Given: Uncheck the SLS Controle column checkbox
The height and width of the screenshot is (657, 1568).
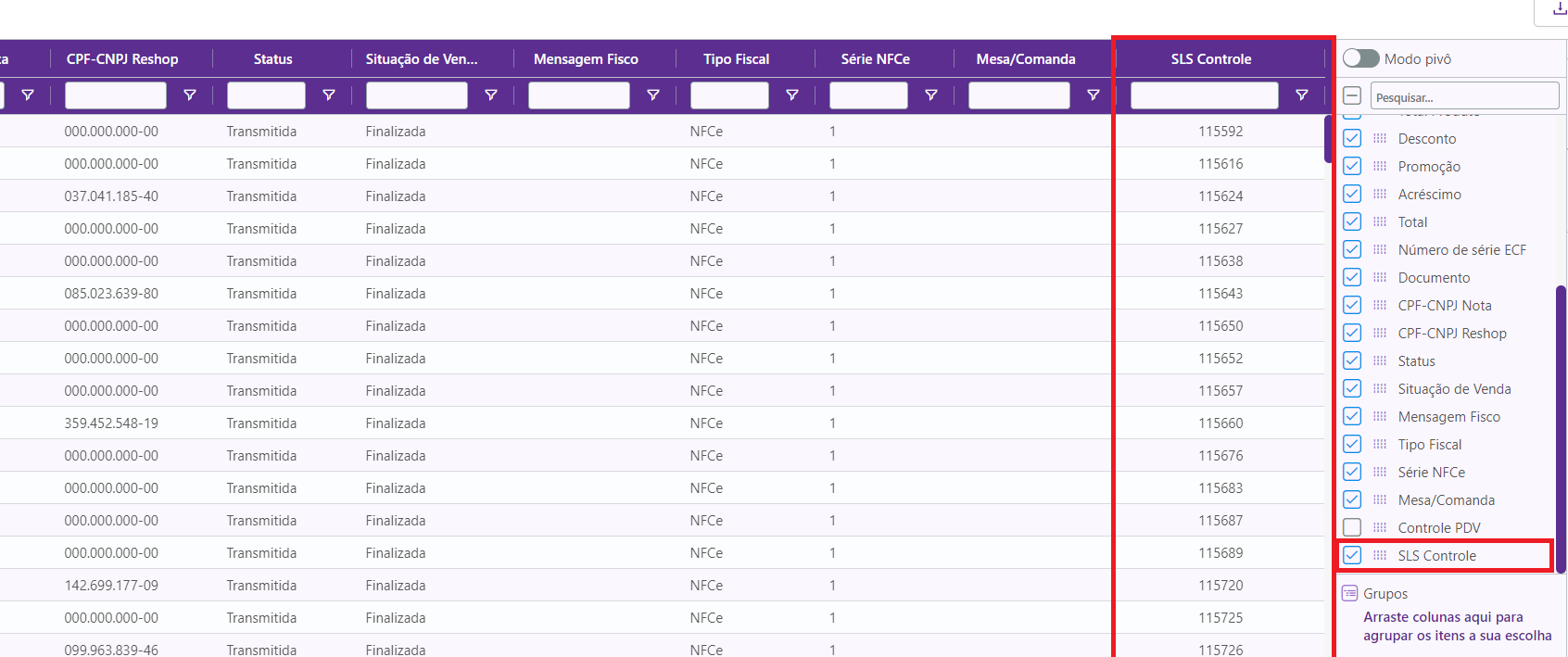Looking at the screenshot, I should (x=1352, y=555).
